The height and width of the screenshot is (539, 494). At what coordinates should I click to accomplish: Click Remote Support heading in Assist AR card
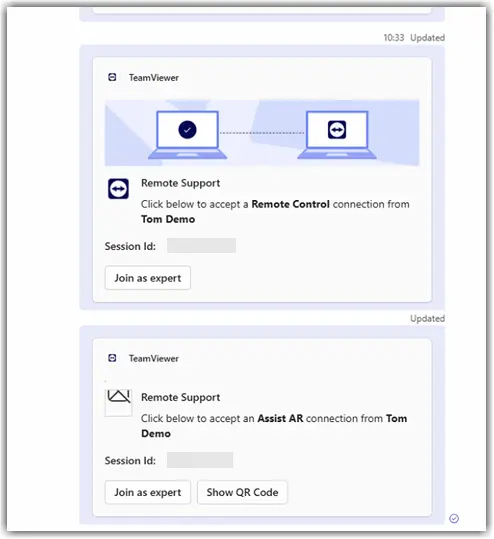tap(180, 397)
